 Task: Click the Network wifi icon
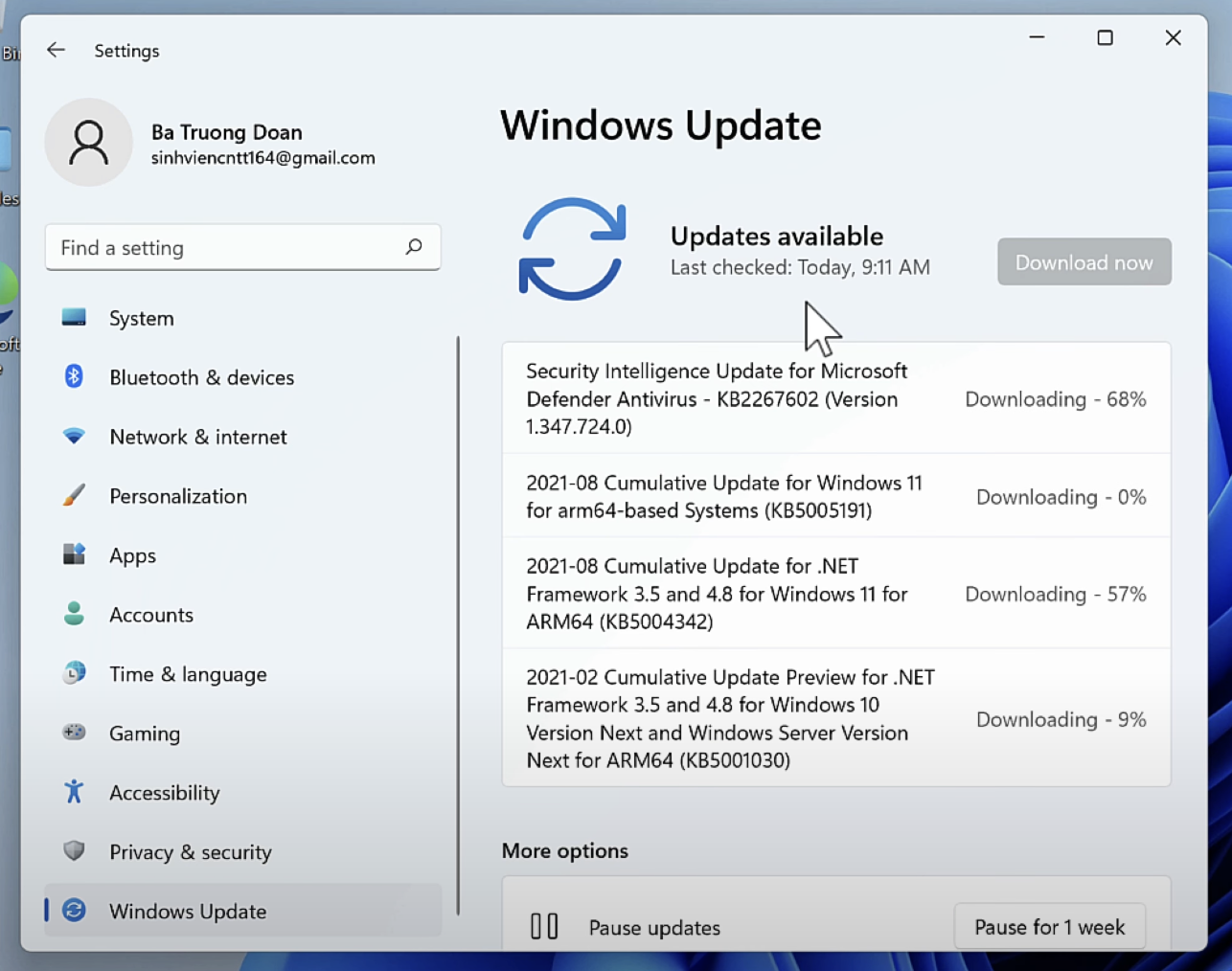(74, 437)
